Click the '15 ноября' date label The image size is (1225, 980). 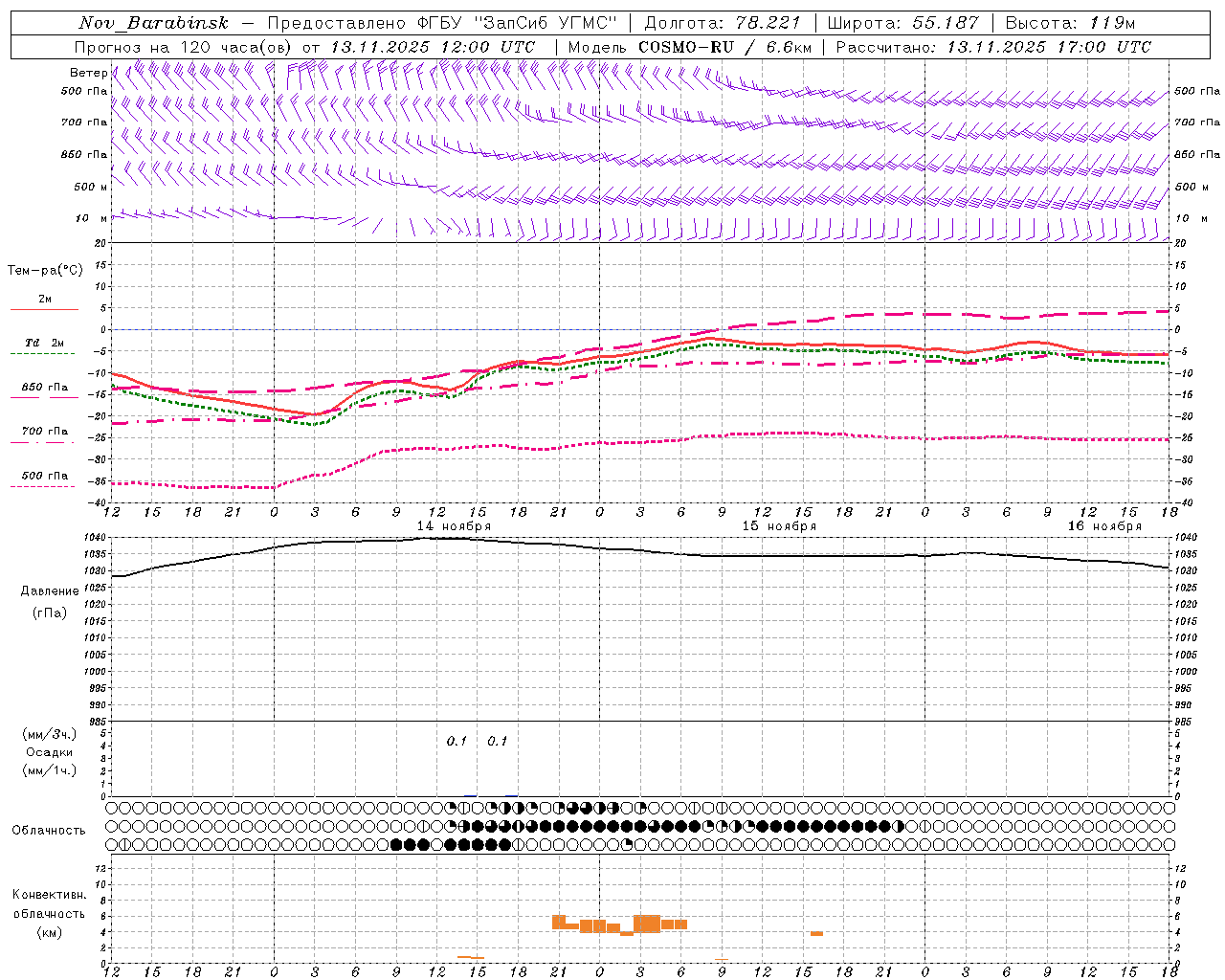point(779,526)
